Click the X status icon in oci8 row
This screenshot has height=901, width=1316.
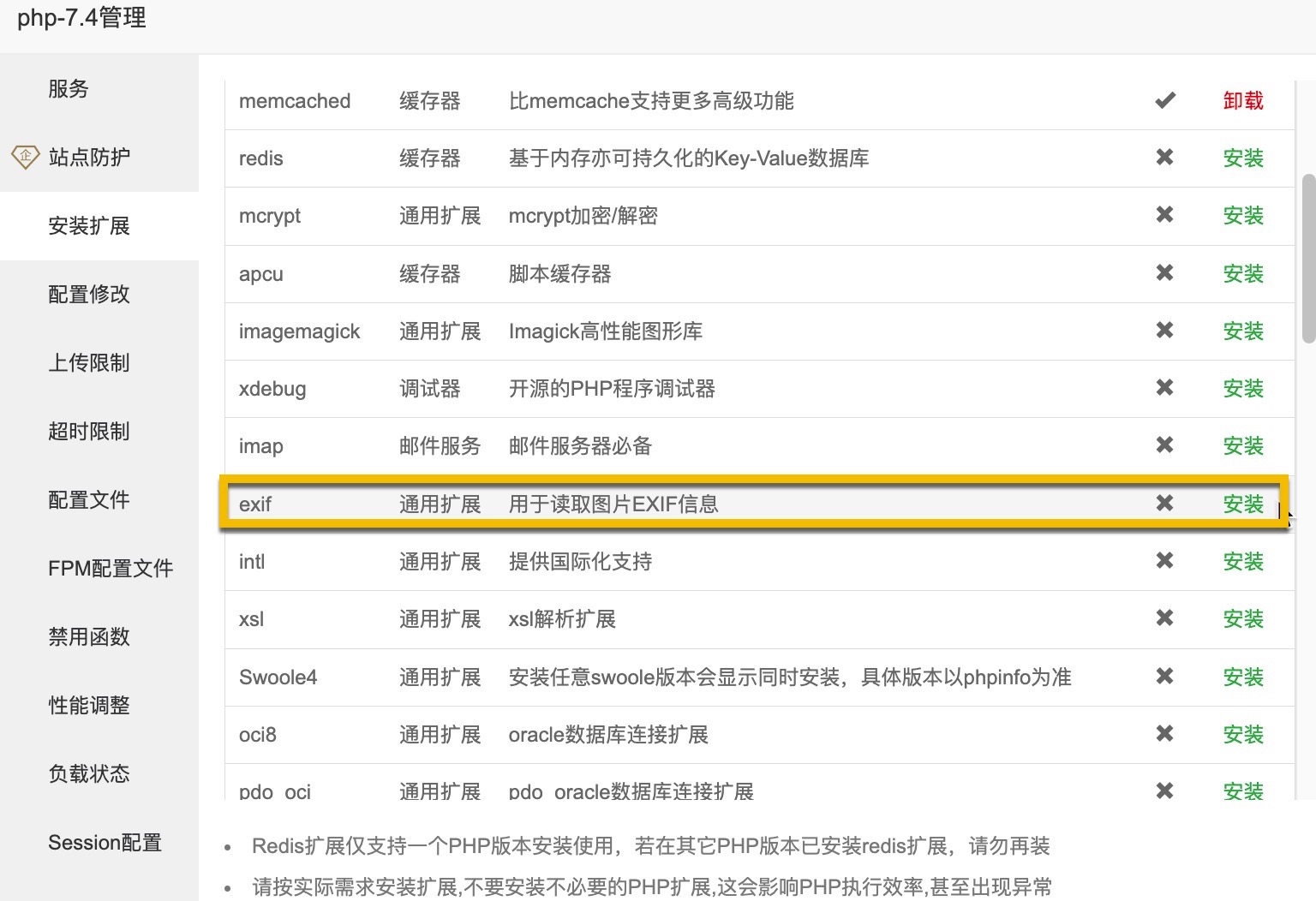1164,734
